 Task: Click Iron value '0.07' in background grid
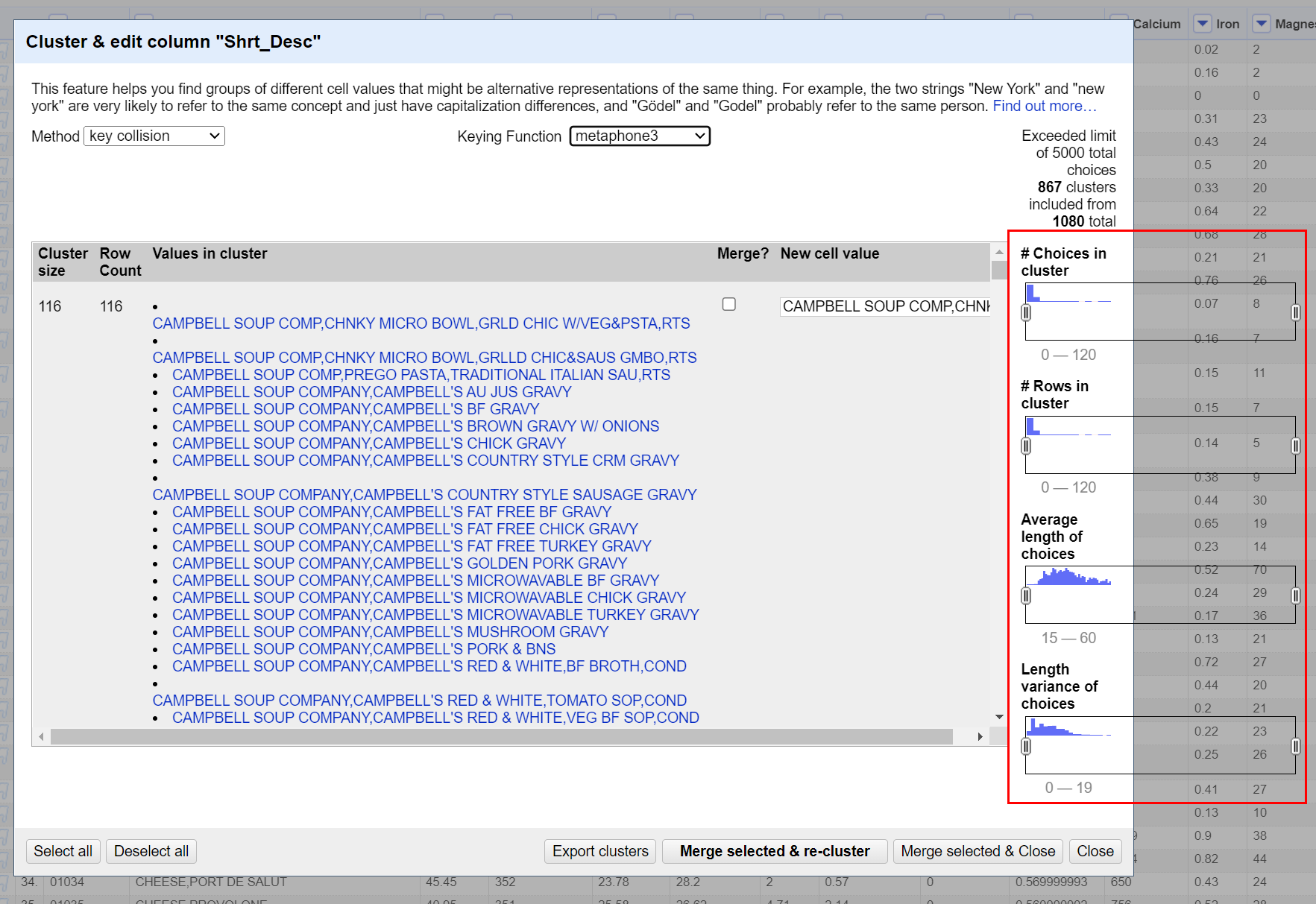pos(1206,303)
